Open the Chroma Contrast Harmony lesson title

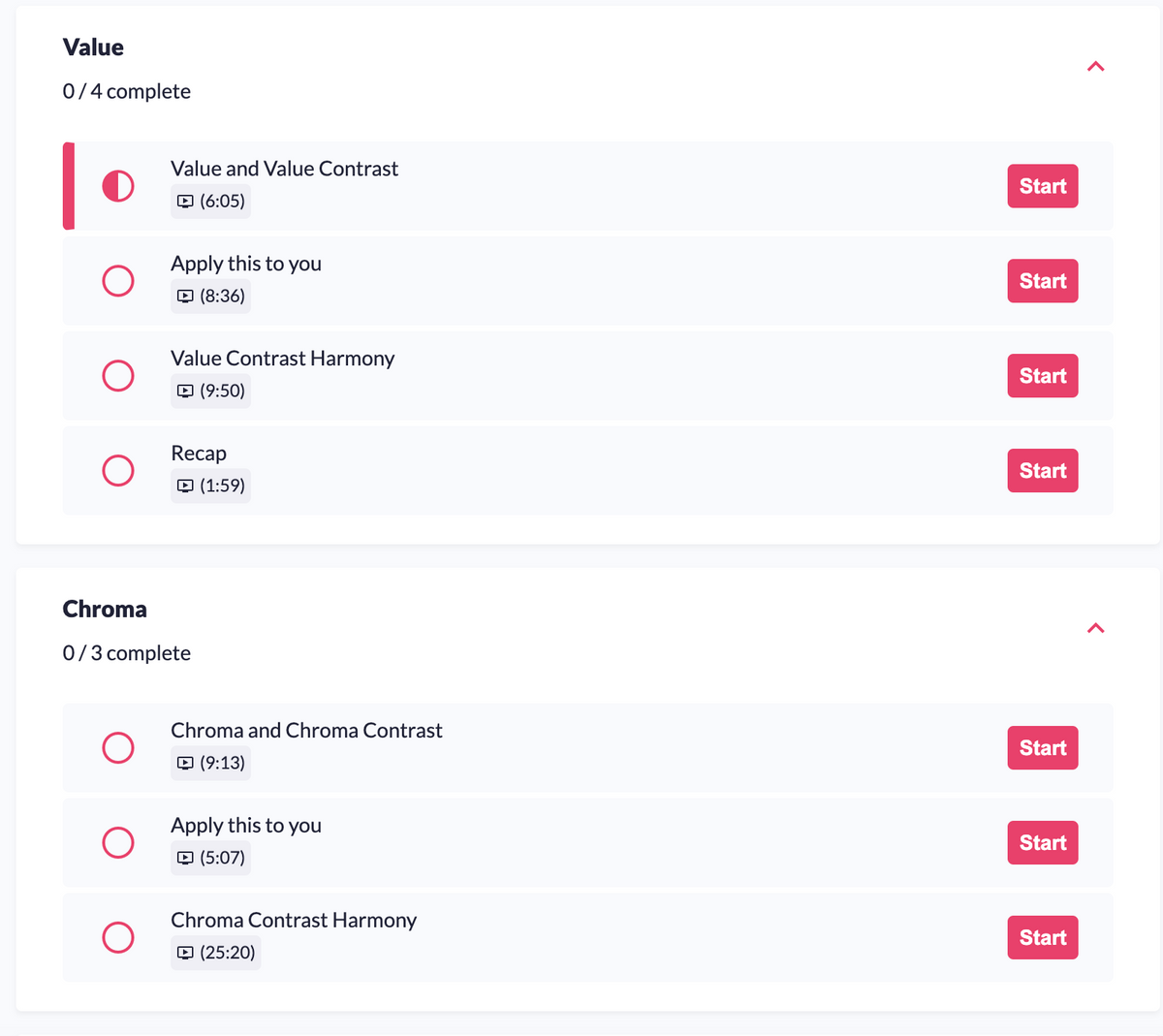(294, 921)
